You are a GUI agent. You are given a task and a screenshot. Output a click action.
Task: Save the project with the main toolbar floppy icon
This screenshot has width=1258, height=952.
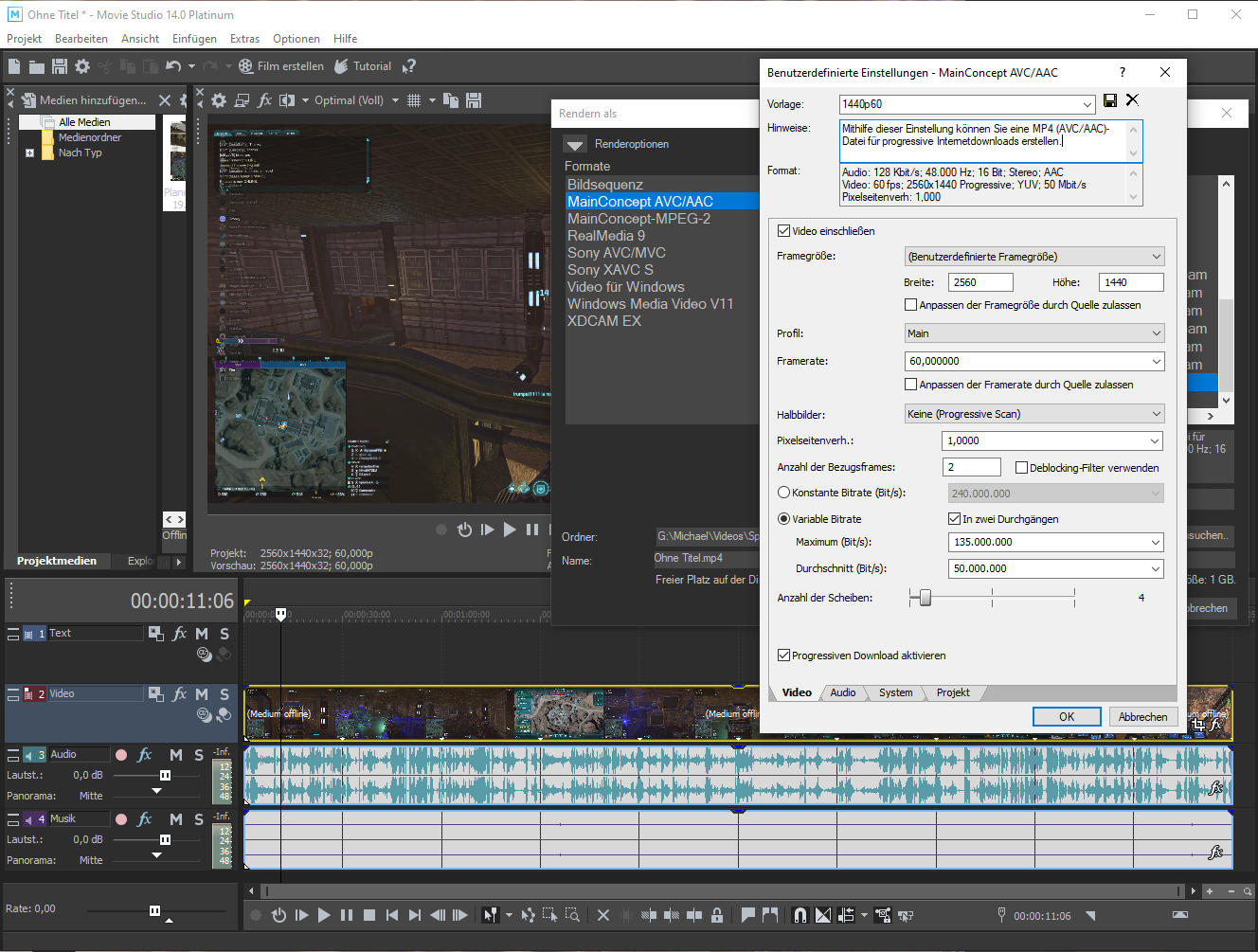60,66
